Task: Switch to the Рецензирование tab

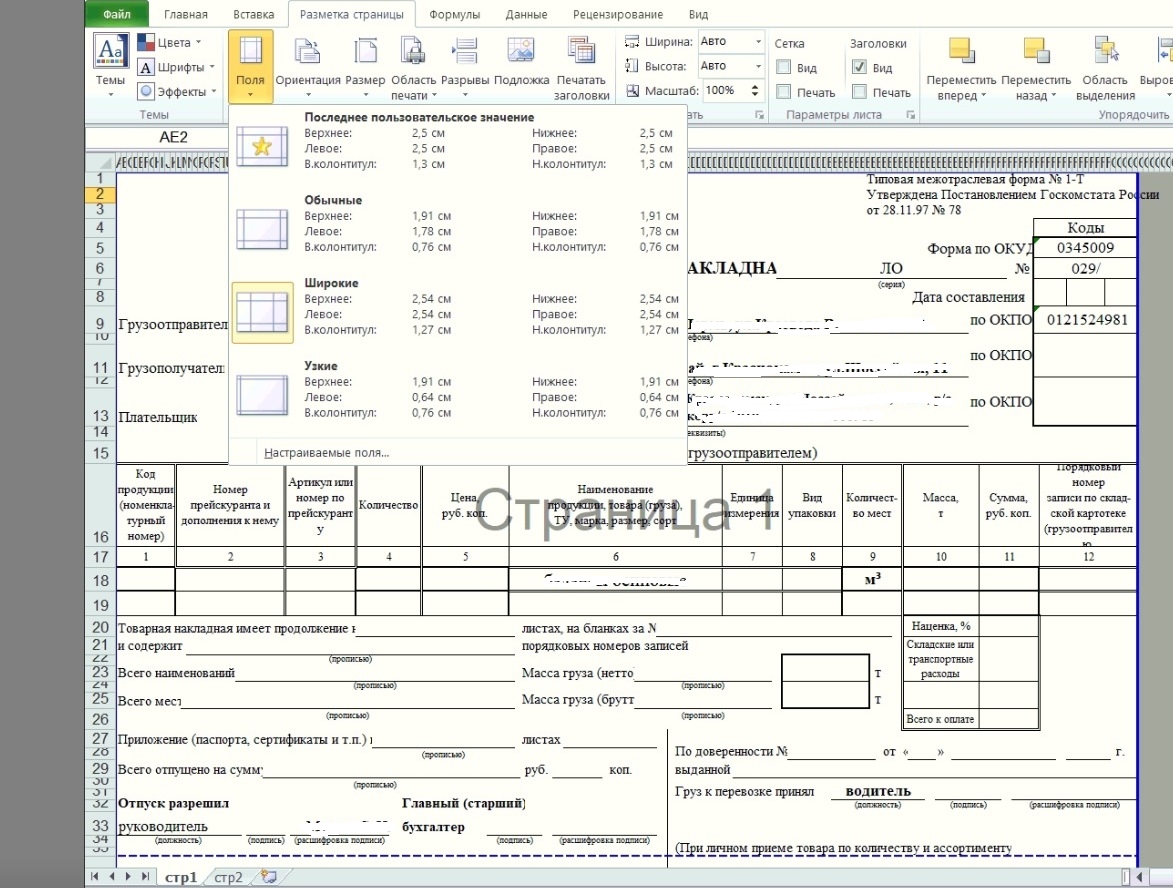Action: pos(618,14)
